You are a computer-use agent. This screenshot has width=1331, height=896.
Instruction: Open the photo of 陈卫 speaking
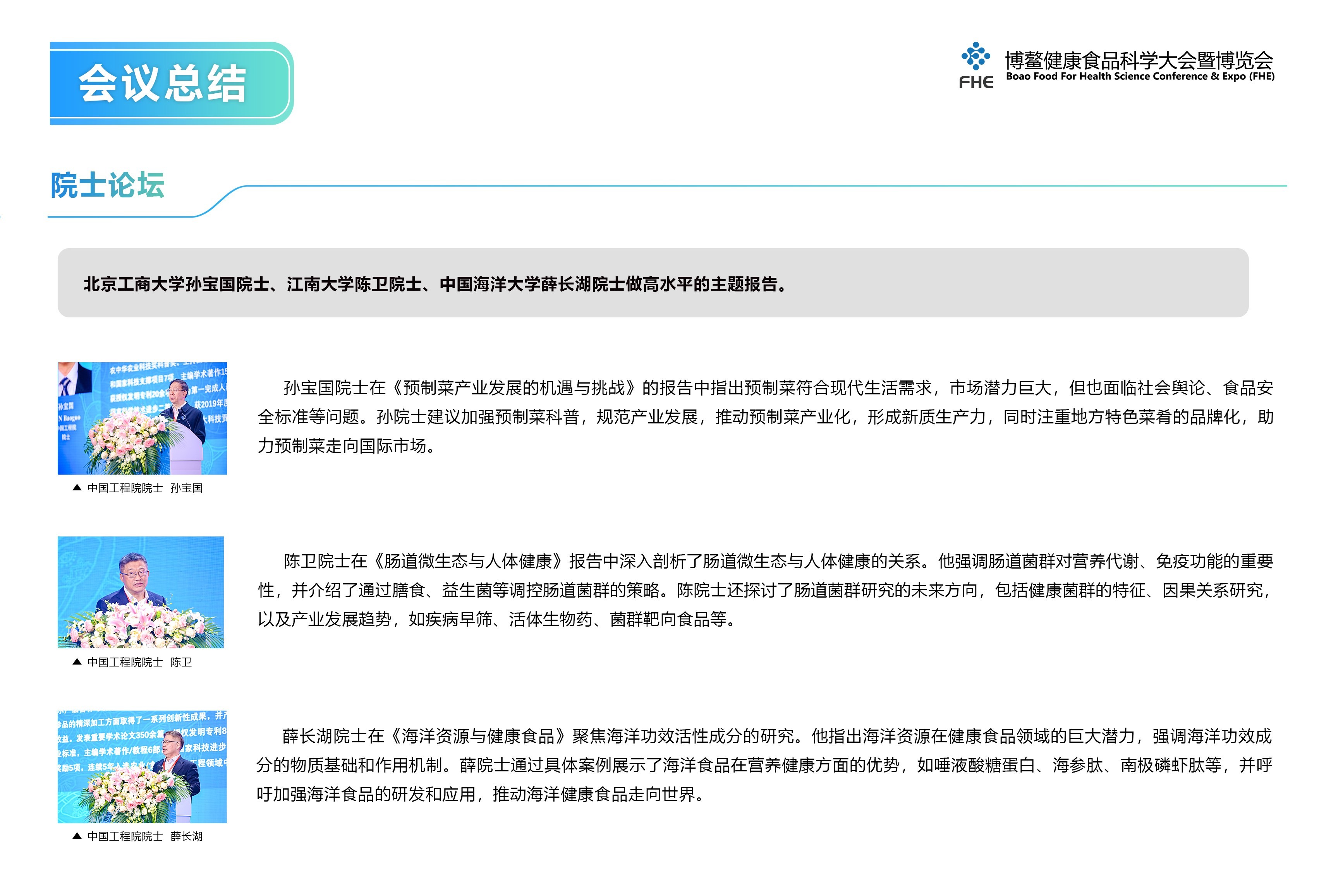tap(141, 592)
